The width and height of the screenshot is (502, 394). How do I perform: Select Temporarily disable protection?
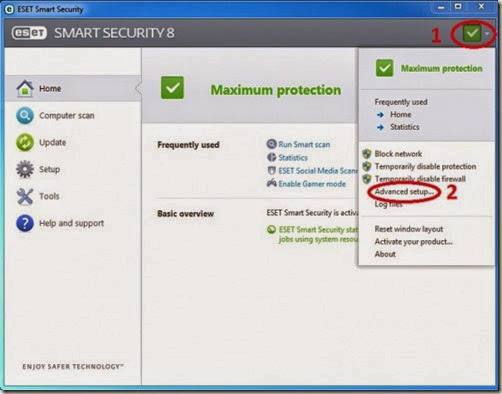click(x=425, y=166)
